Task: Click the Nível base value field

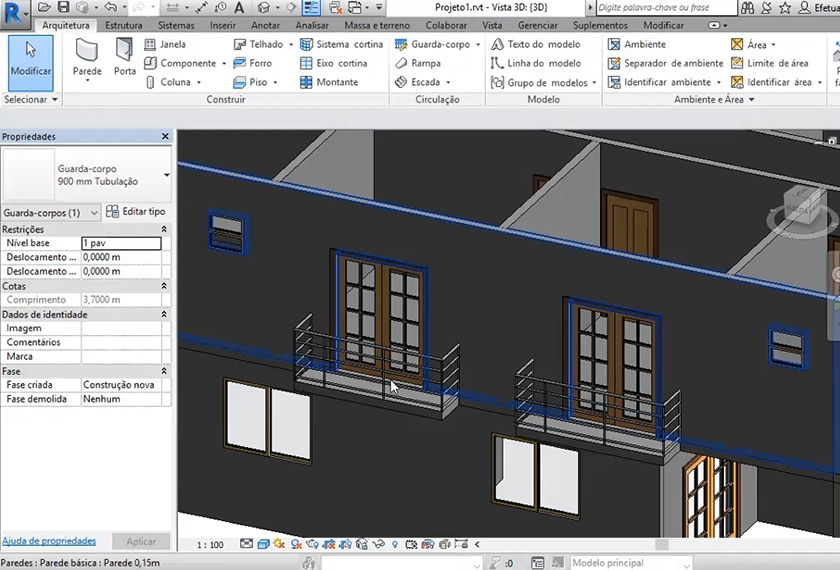Action: click(x=121, y=243)
